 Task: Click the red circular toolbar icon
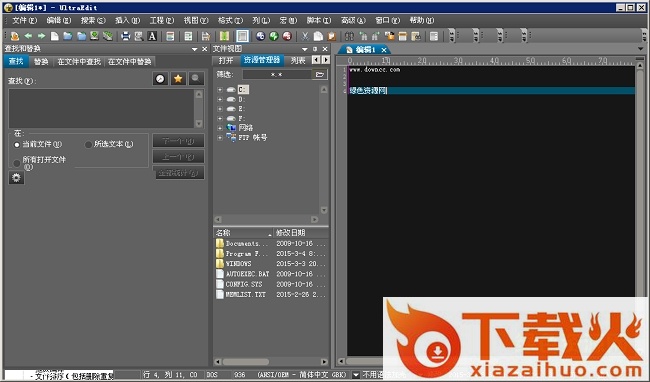point(287,36)
